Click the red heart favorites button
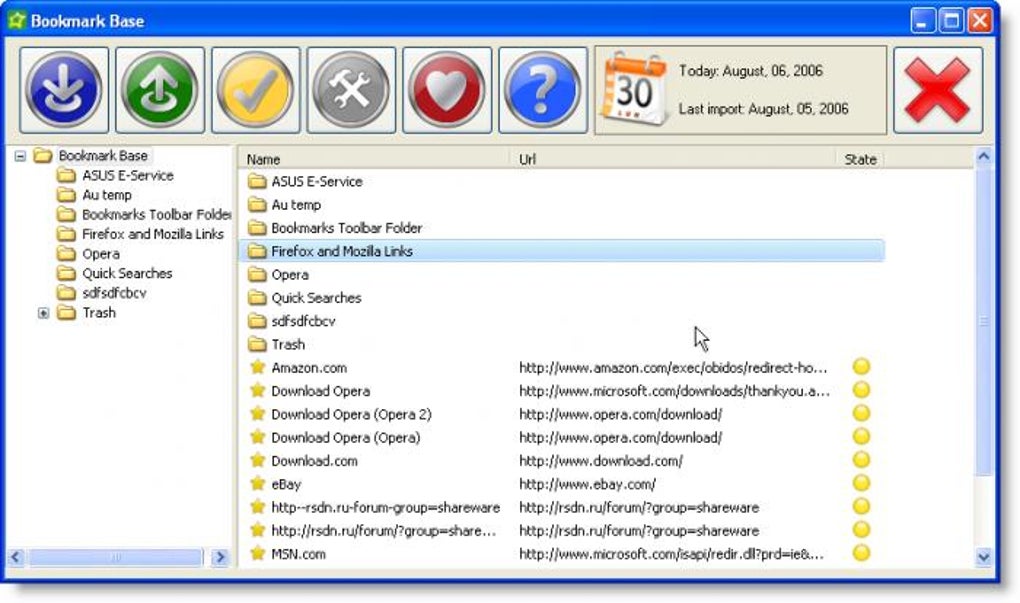Image resolution: width=1020 pixels, height=603 pixels. 446,90
